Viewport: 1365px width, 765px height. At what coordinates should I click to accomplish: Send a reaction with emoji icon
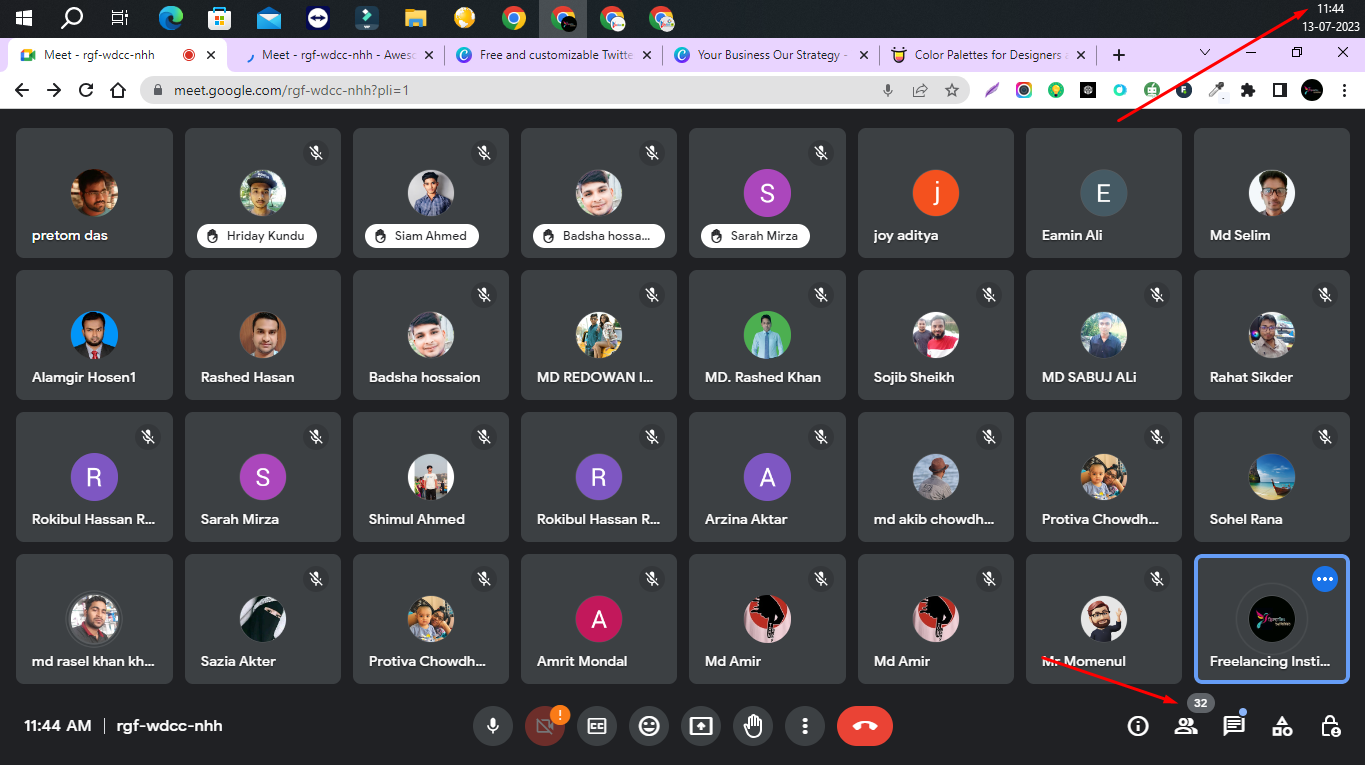(649, 726)
